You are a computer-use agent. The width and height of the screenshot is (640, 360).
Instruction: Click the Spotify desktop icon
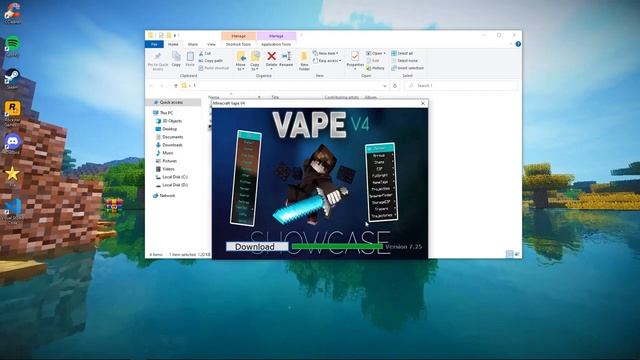[12, 46]
